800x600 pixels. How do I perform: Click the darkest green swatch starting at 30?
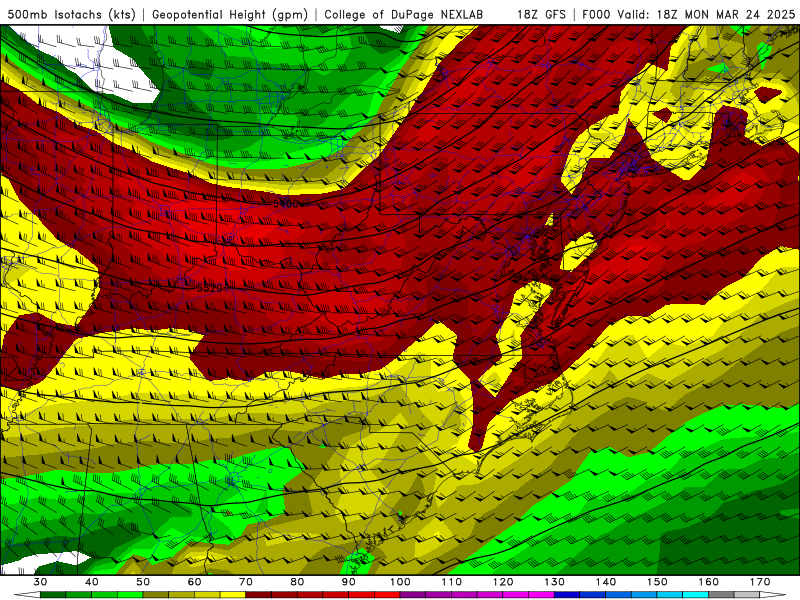pos(53,594)
